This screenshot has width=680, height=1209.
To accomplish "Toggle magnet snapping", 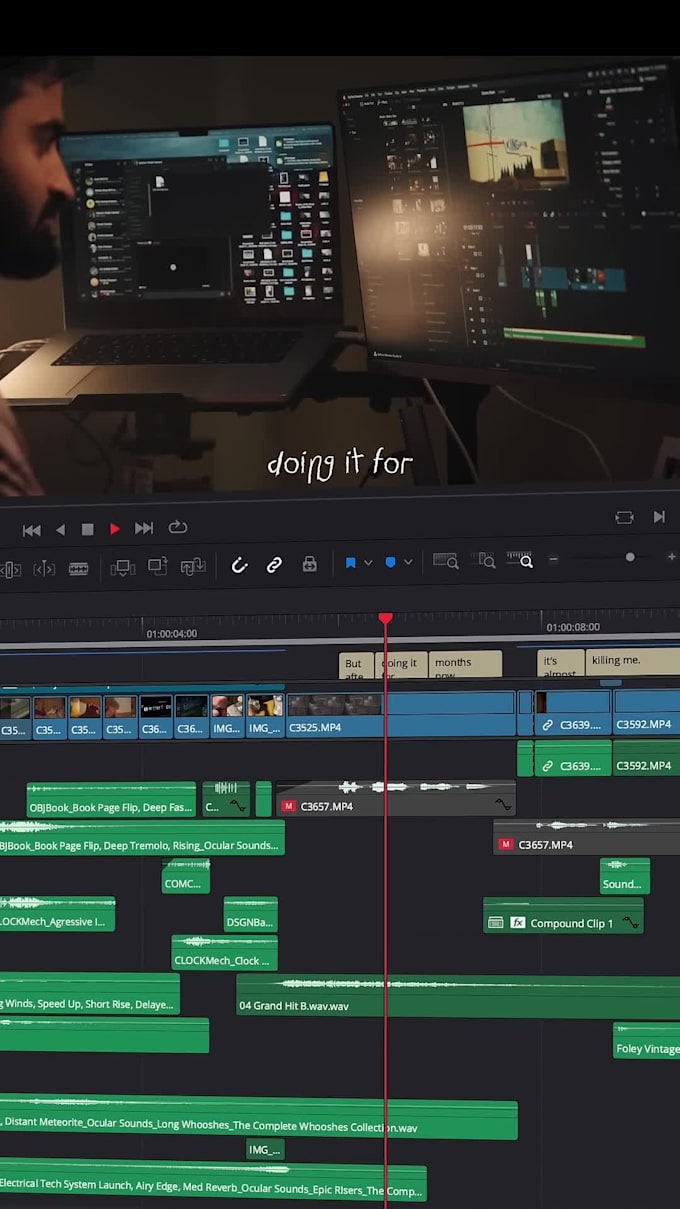I will [239, 565].
